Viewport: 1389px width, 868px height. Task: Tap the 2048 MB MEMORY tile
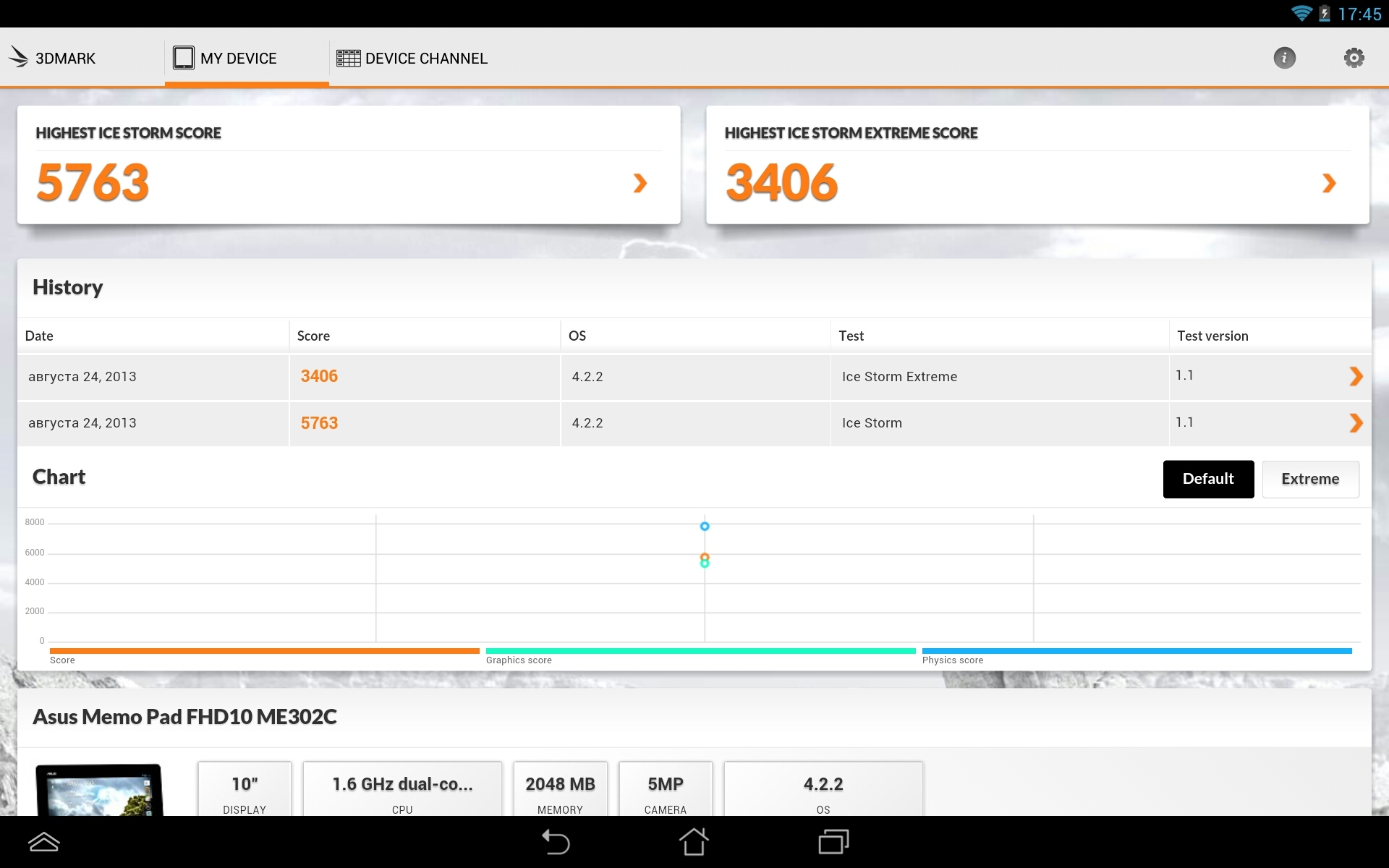click(560, 789)
